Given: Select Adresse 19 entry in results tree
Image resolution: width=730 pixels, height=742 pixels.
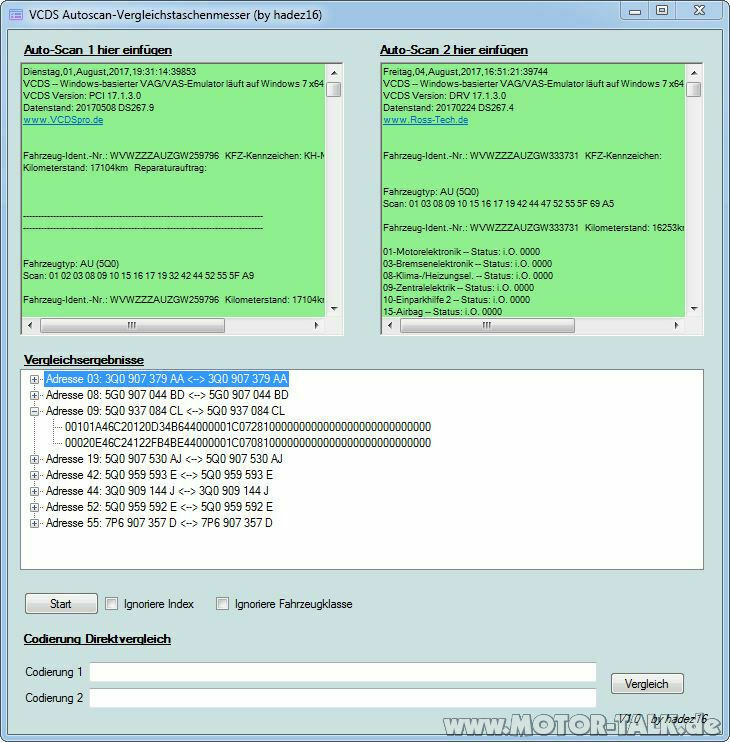Looking at the screenshot, I should (164, 459).
